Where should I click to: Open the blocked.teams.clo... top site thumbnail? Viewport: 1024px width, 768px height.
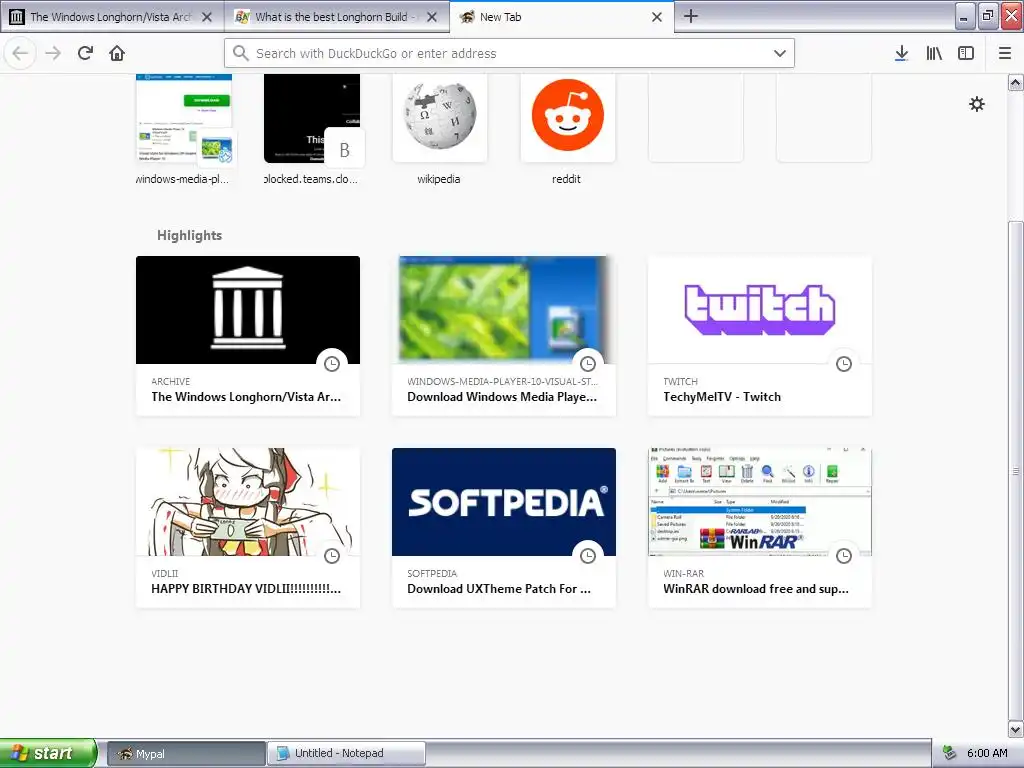(312, 117)
